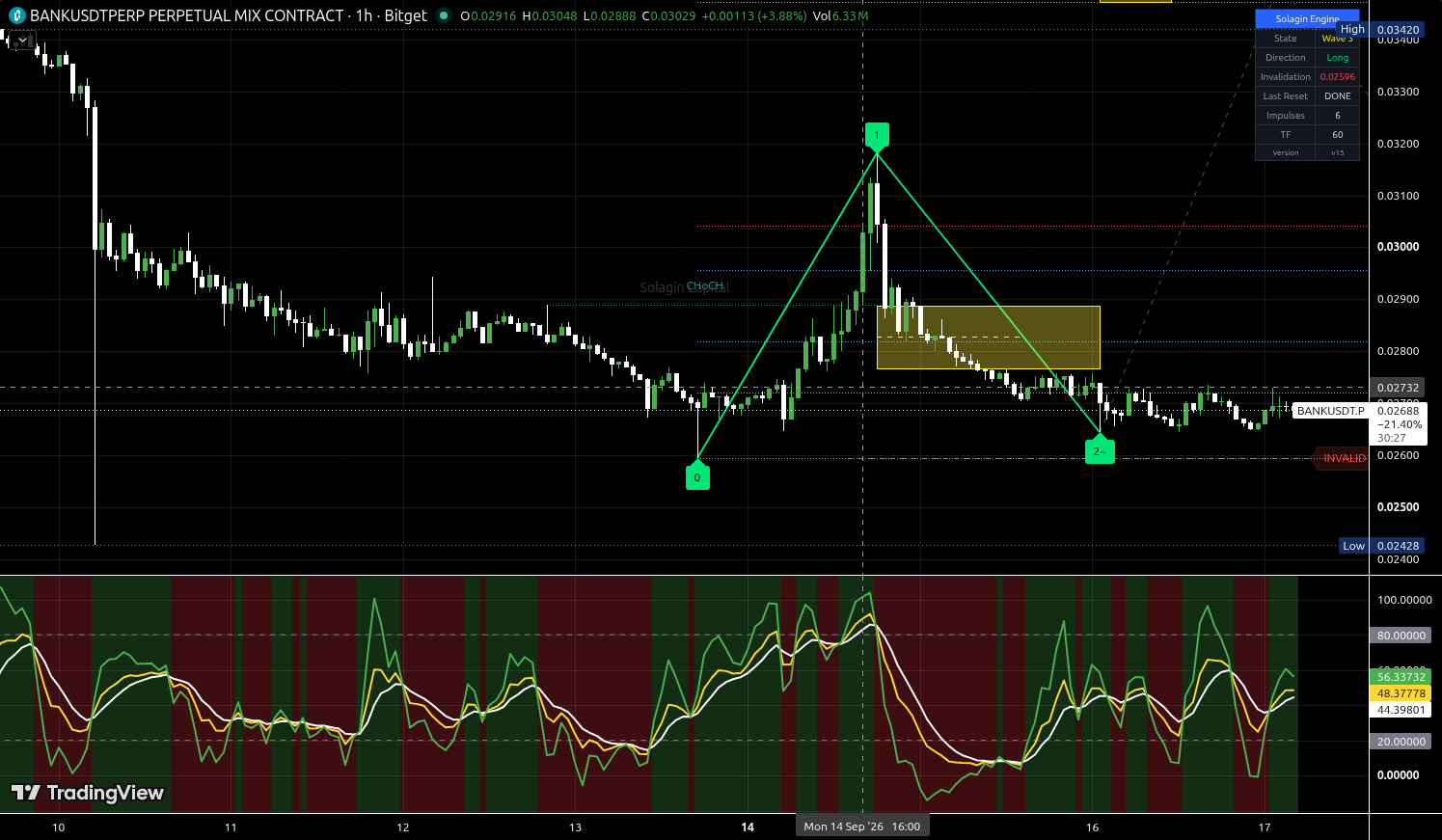Click the open value O0.02916
The image size is (1442, 840).
coord(489,15)
